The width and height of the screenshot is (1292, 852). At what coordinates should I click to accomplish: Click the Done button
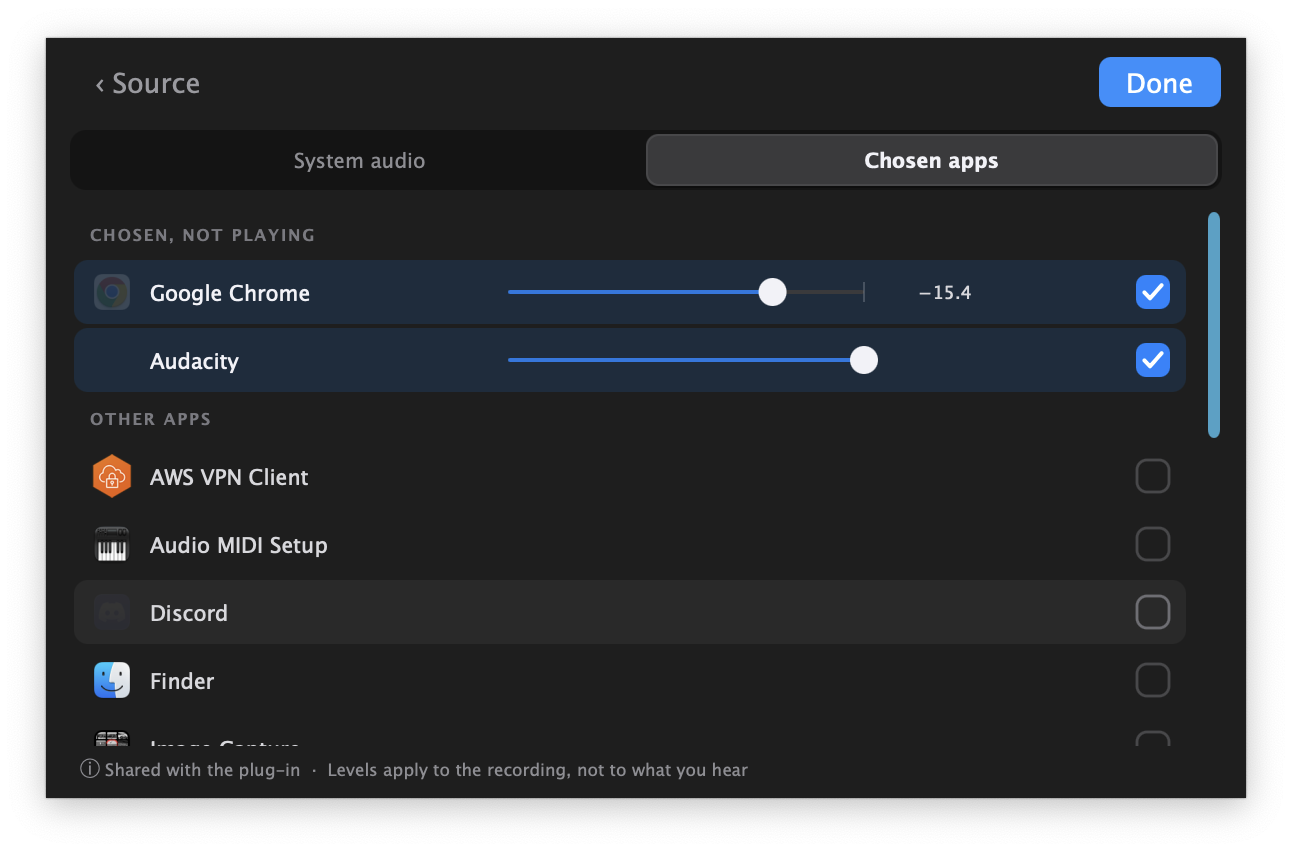pos(1160,82)
